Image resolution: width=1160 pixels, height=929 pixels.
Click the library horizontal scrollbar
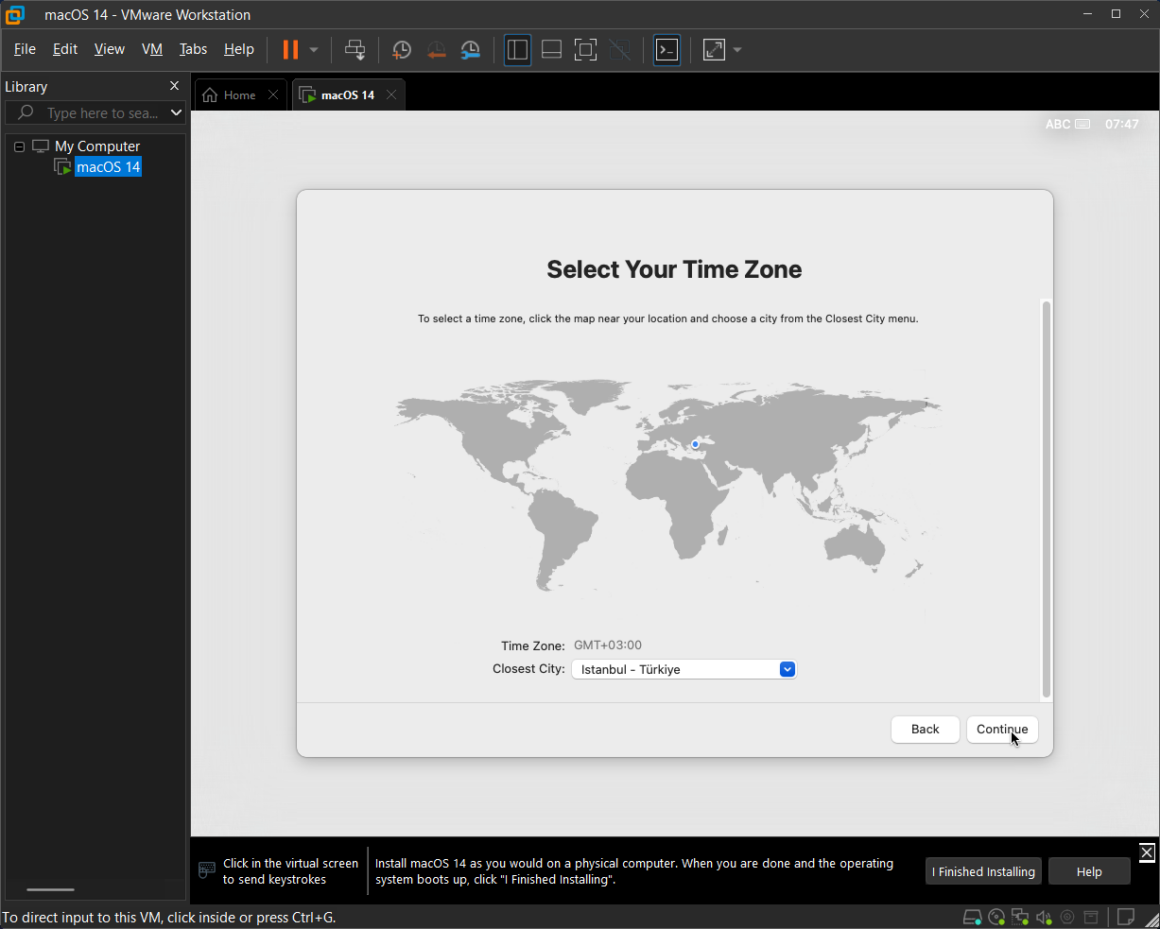pyautogui.click(x=50, y=889)
